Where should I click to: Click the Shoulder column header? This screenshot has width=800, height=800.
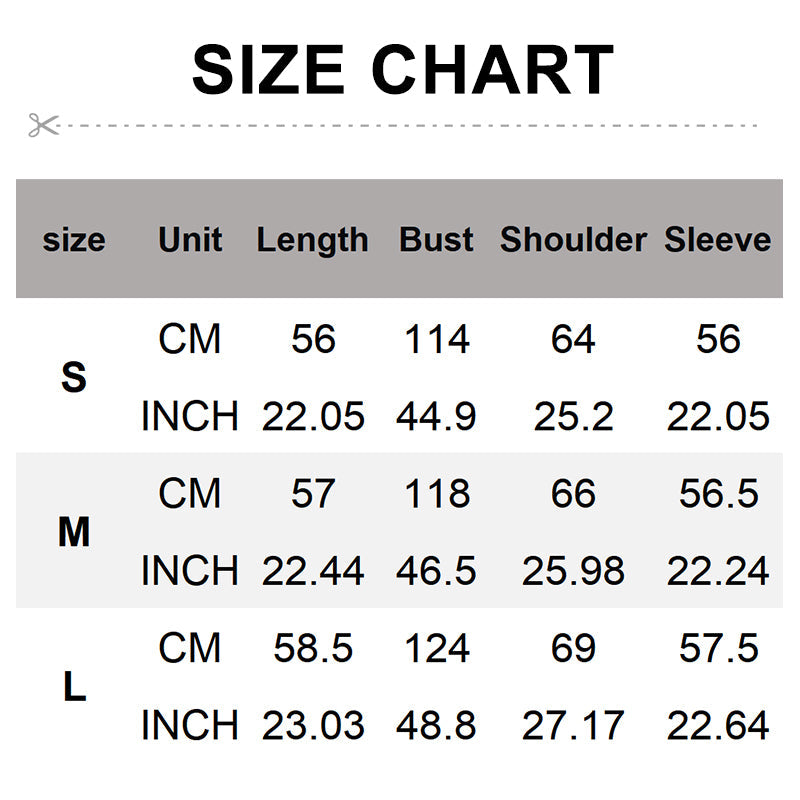[x=573, y=240]
